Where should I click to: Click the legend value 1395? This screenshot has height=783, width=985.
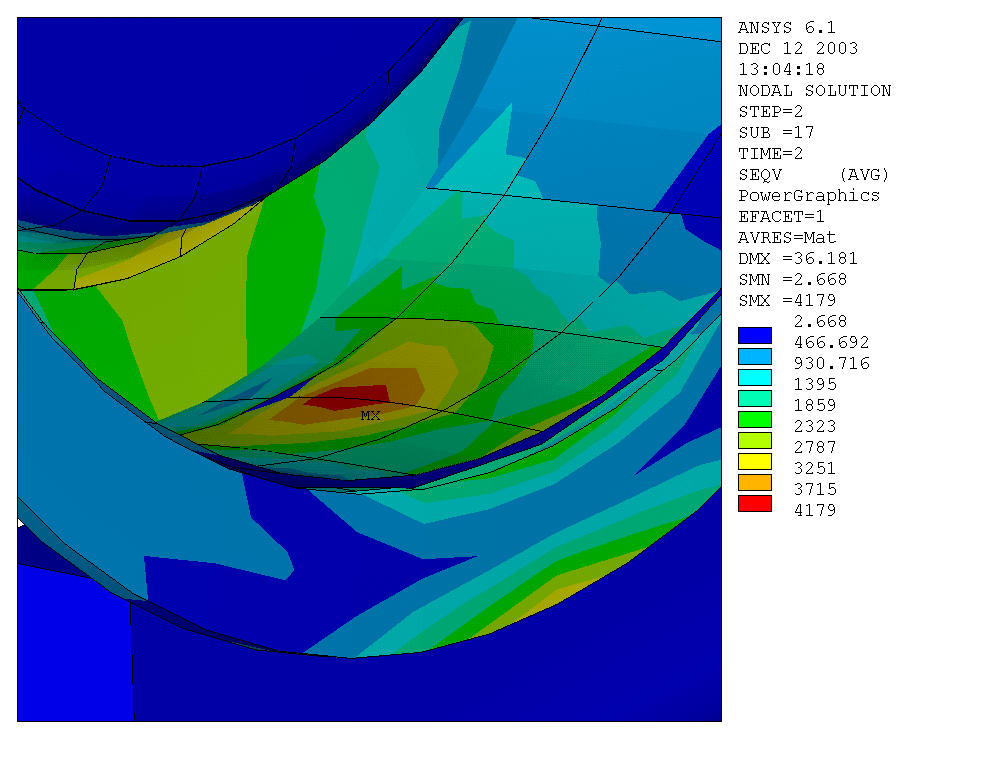(x=815, y=385)
